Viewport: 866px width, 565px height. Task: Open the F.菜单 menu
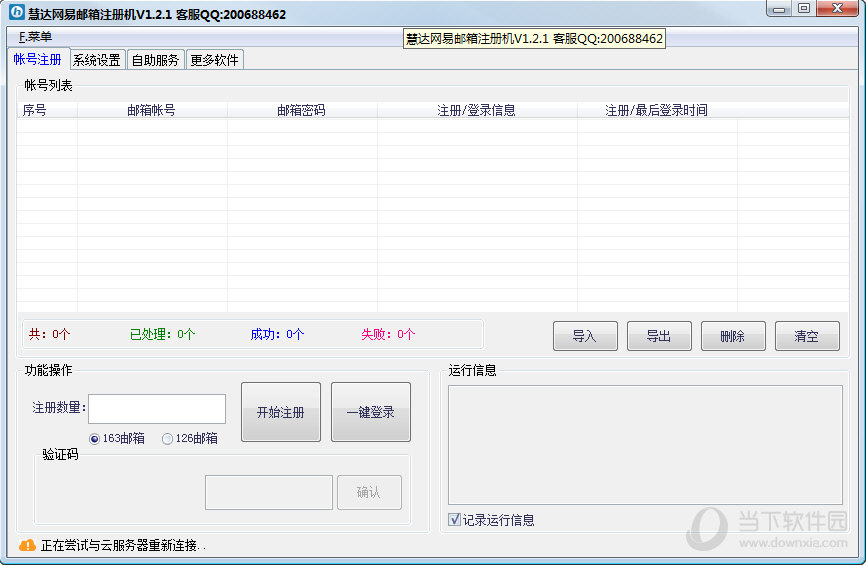coord(35,37)
